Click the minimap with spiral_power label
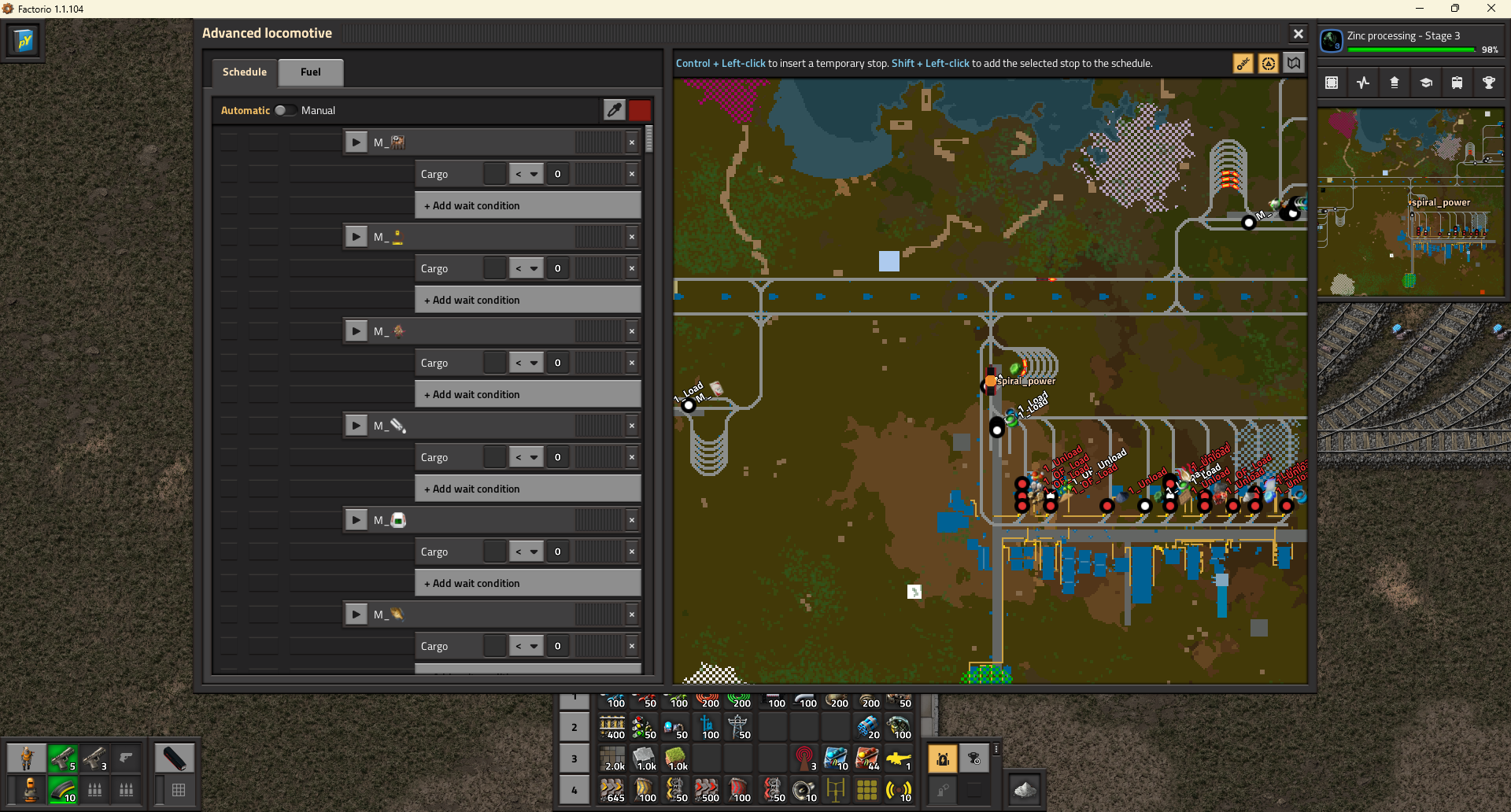1511x812 pixels. point(1411,202)
